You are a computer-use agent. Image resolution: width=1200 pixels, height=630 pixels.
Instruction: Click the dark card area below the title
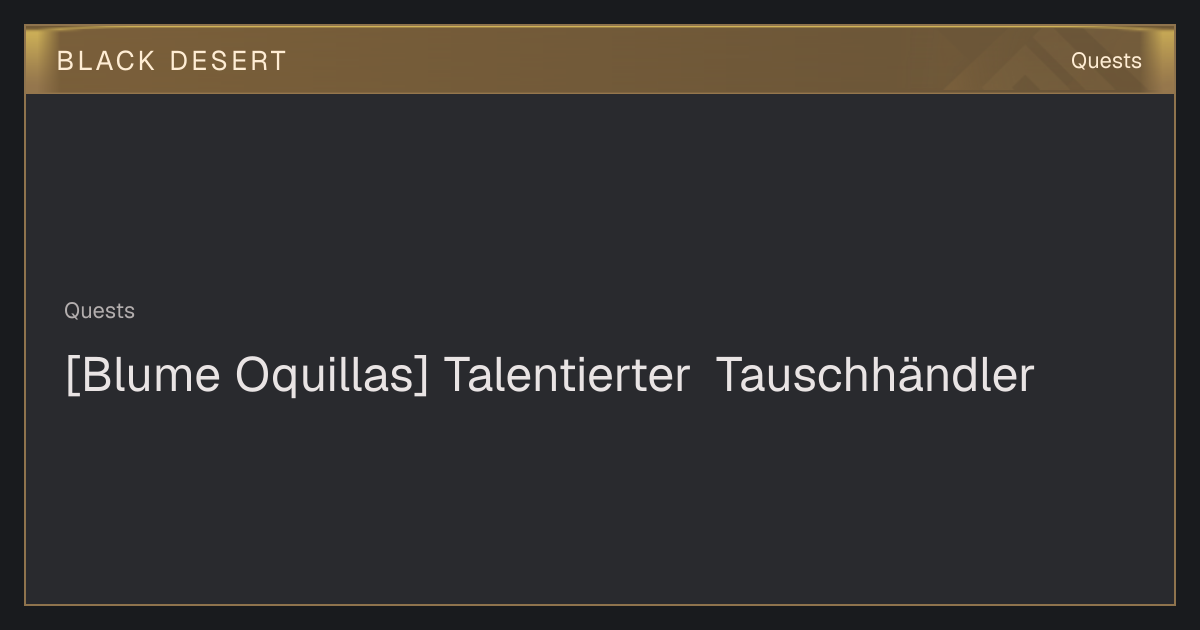(x=600, y=500)
